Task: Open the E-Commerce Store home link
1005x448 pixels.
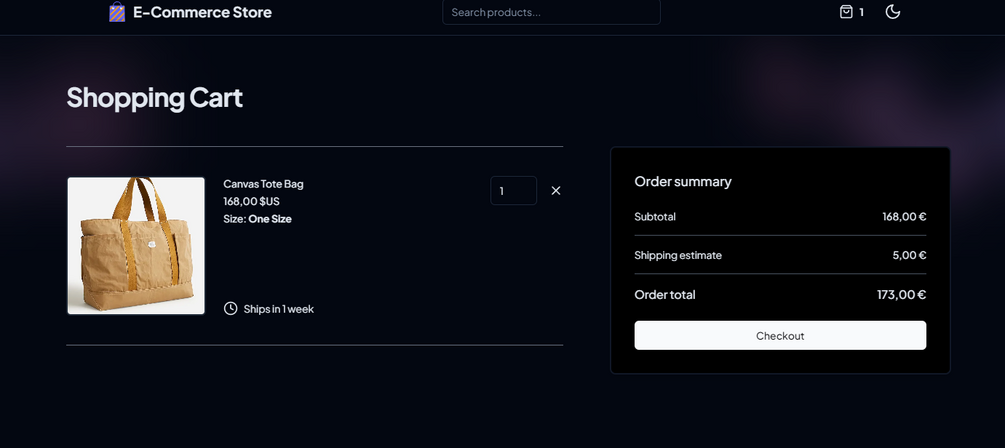Action: [202, 12]
